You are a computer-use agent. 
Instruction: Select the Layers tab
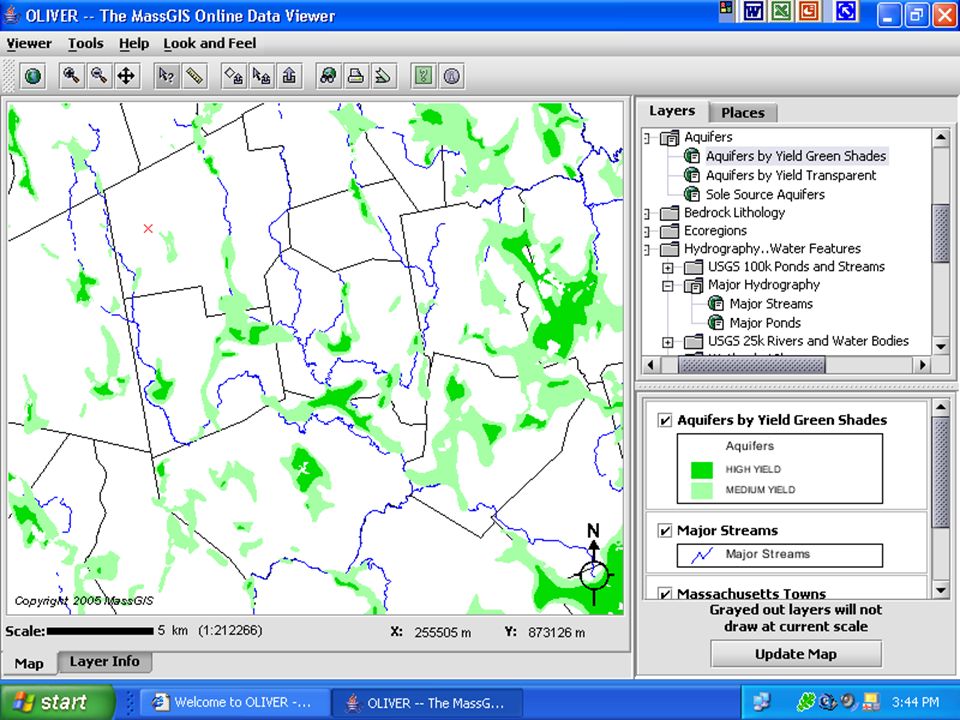[672, 111]
